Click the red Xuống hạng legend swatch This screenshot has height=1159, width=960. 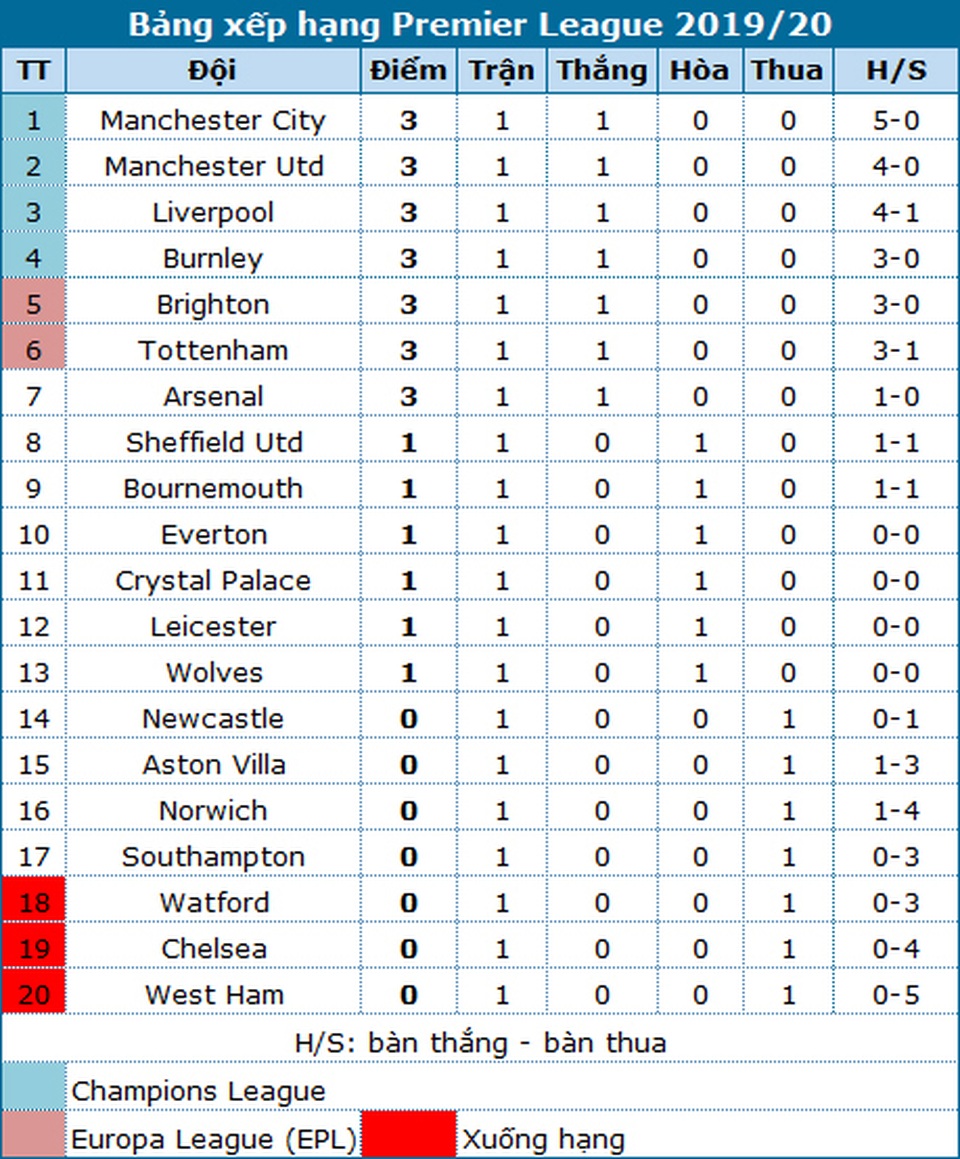click(408, 1135)
